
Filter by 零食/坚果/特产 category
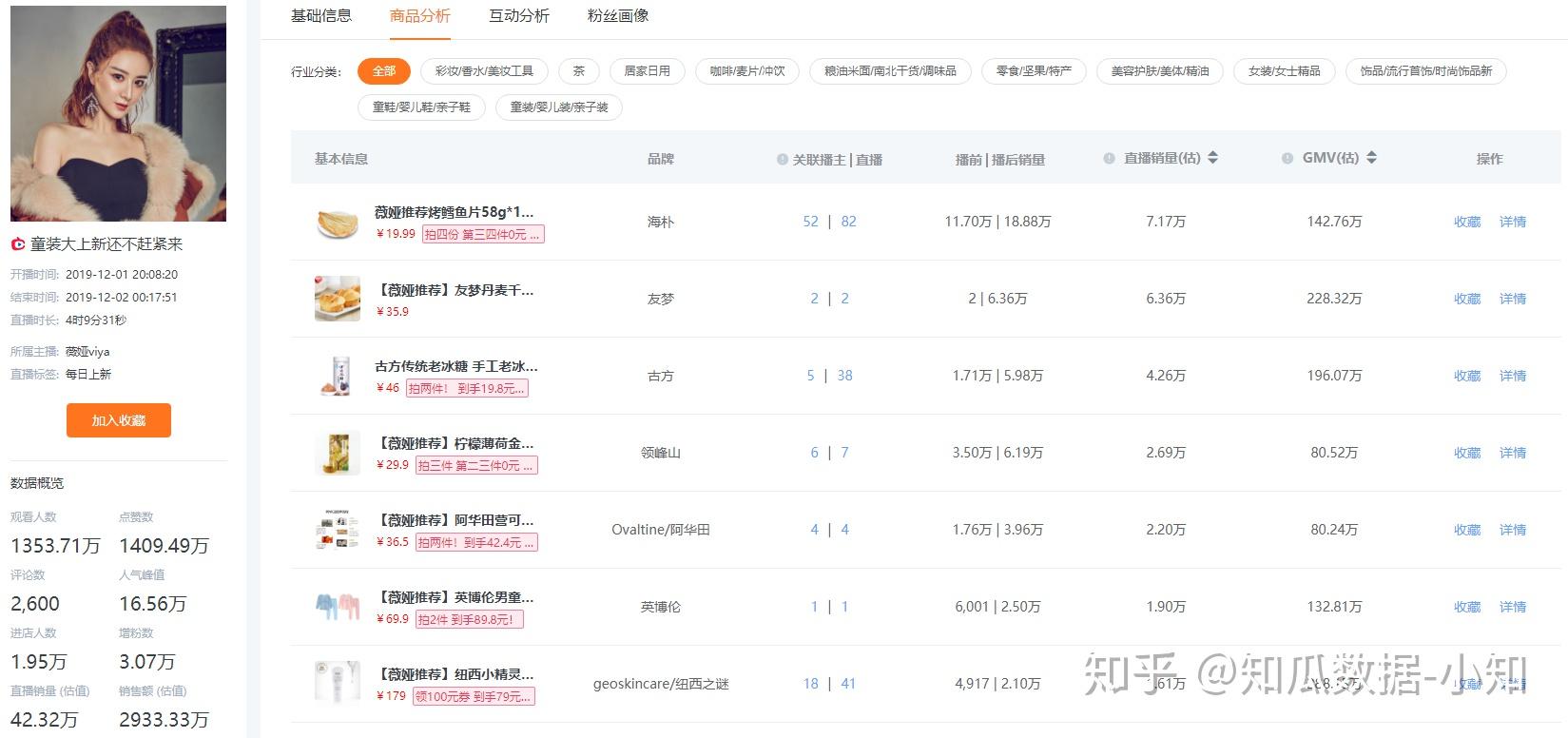(x=1034, y=71)
